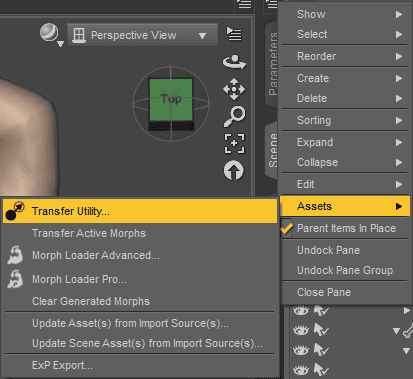The image size is (413, 379).
Task: Open the Show submenu
Action: [345, 14]
